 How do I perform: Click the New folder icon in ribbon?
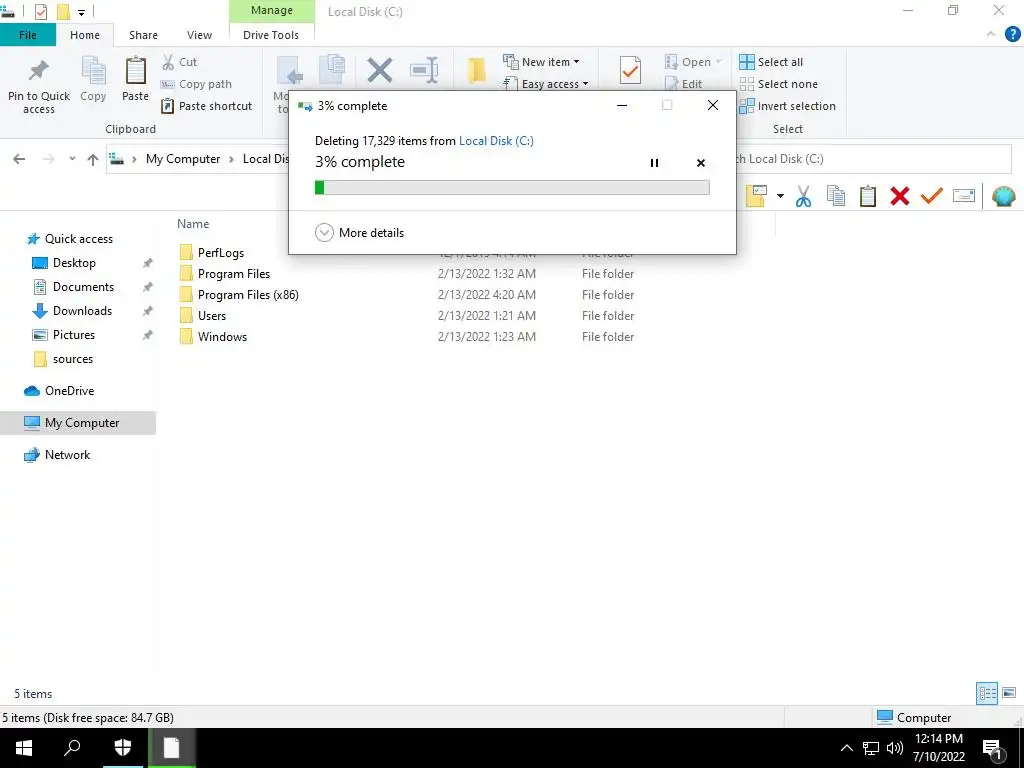coord(476,71)
